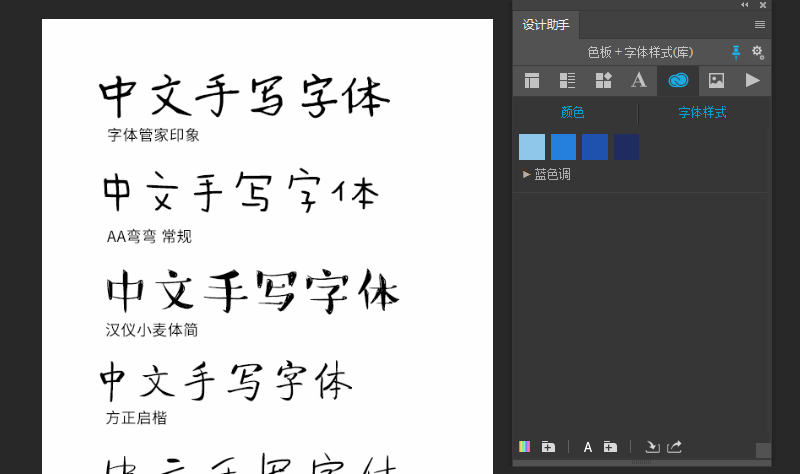
Task: Pick the navy blue swatch
Action: point(627,147)
